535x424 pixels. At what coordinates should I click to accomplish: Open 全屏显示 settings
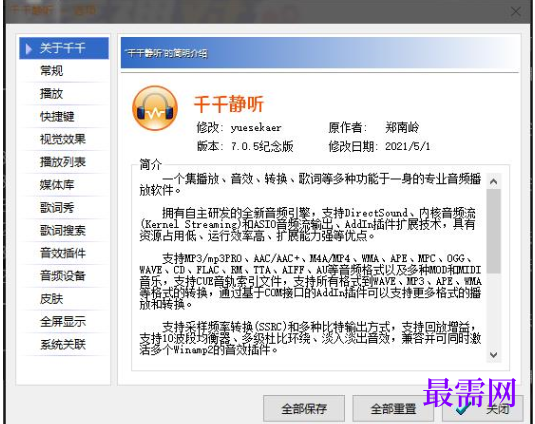(64, 322)
